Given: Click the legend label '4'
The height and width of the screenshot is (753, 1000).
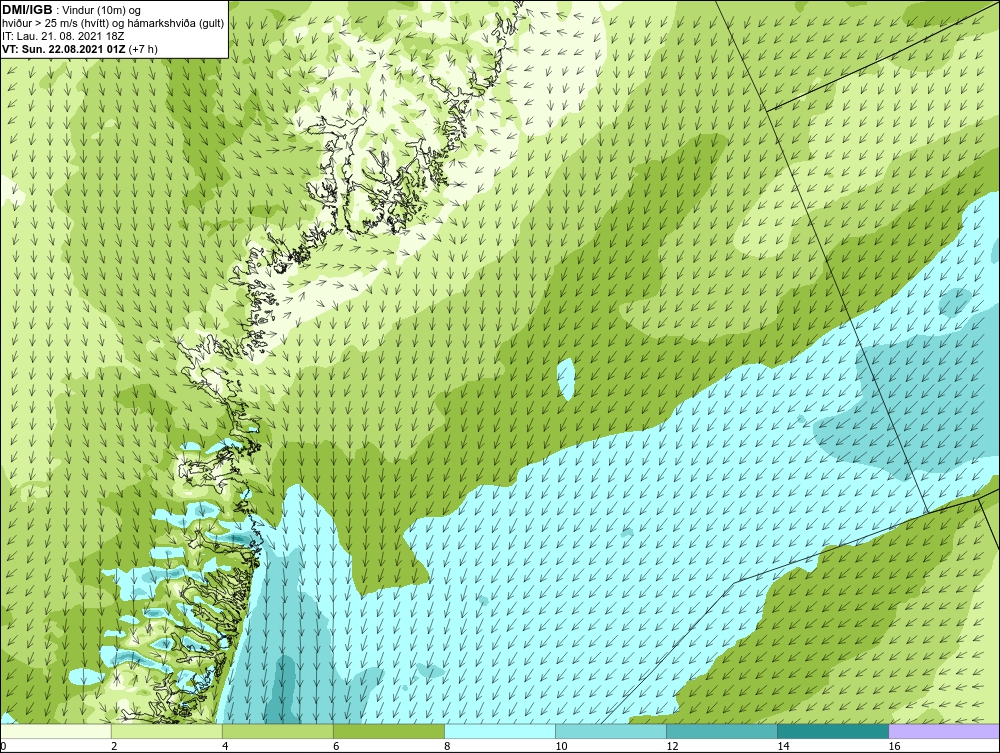Looking at the screenshot, I should [225, 746].
